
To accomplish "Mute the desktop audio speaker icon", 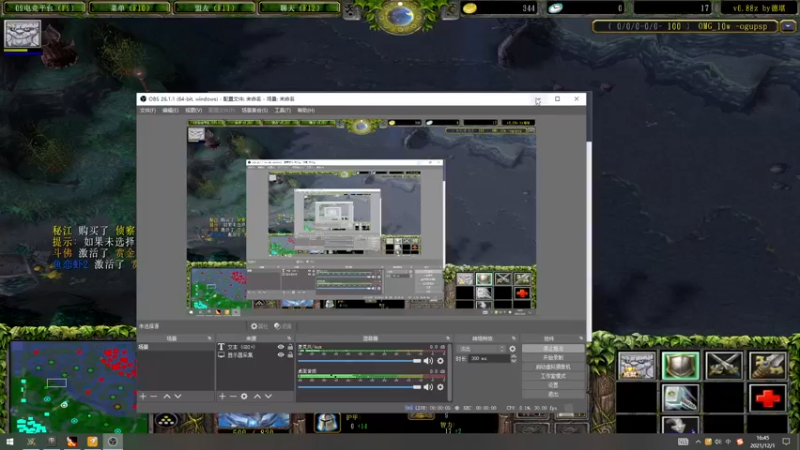I will click(x=428, y=387).
